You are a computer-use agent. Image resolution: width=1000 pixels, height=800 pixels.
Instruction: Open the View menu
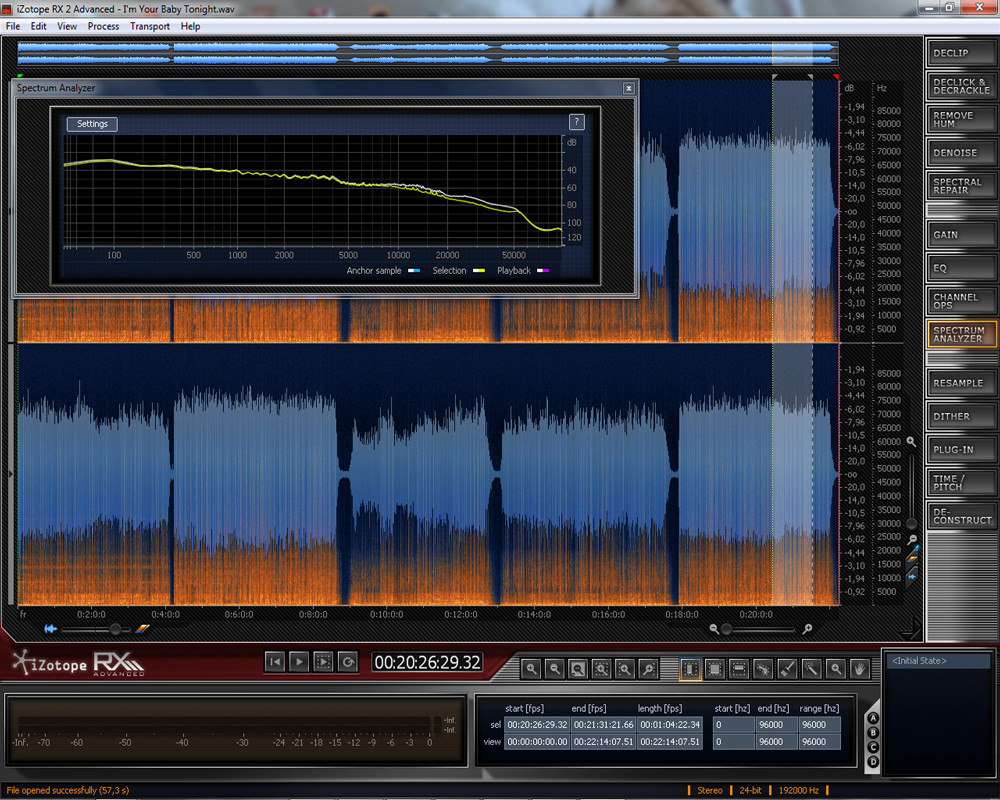[67, 26]
